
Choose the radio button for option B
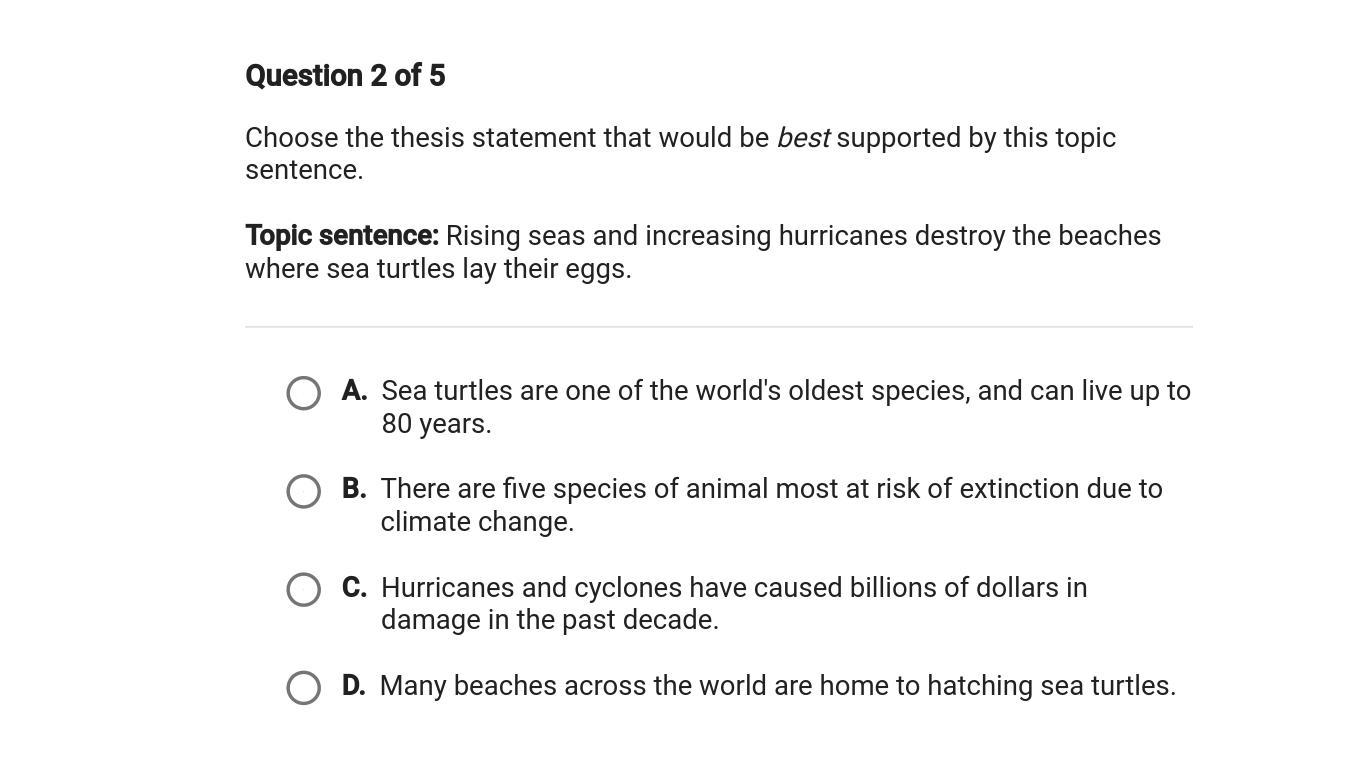click(x=304, y=491)
